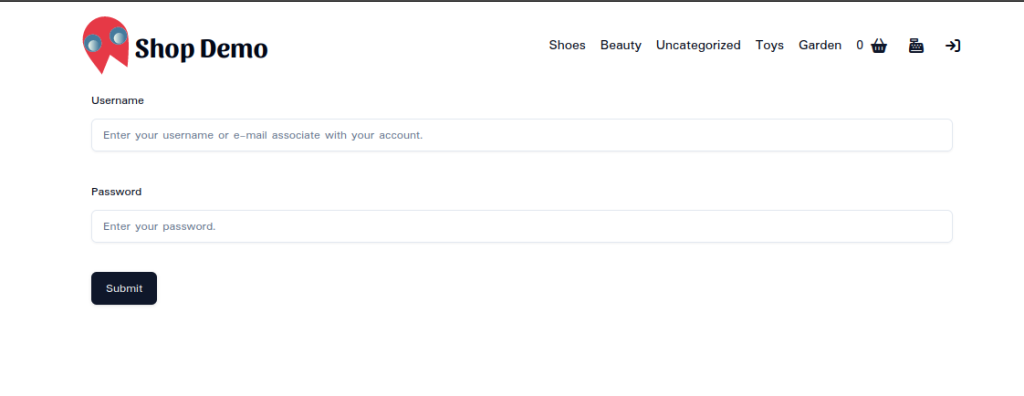Click the Username label
The width and height of the screenshot is (1024, 396).
click(118, 101)
